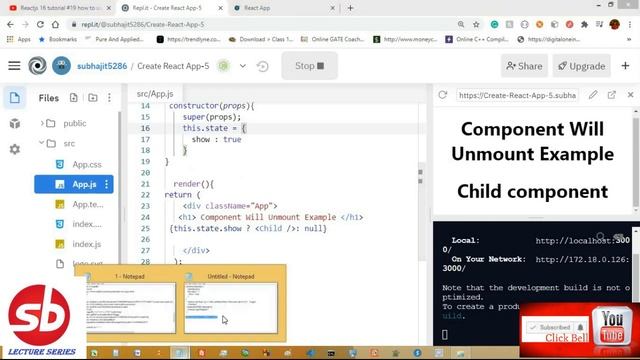Open the Packages cube sidebar icon

15,123
